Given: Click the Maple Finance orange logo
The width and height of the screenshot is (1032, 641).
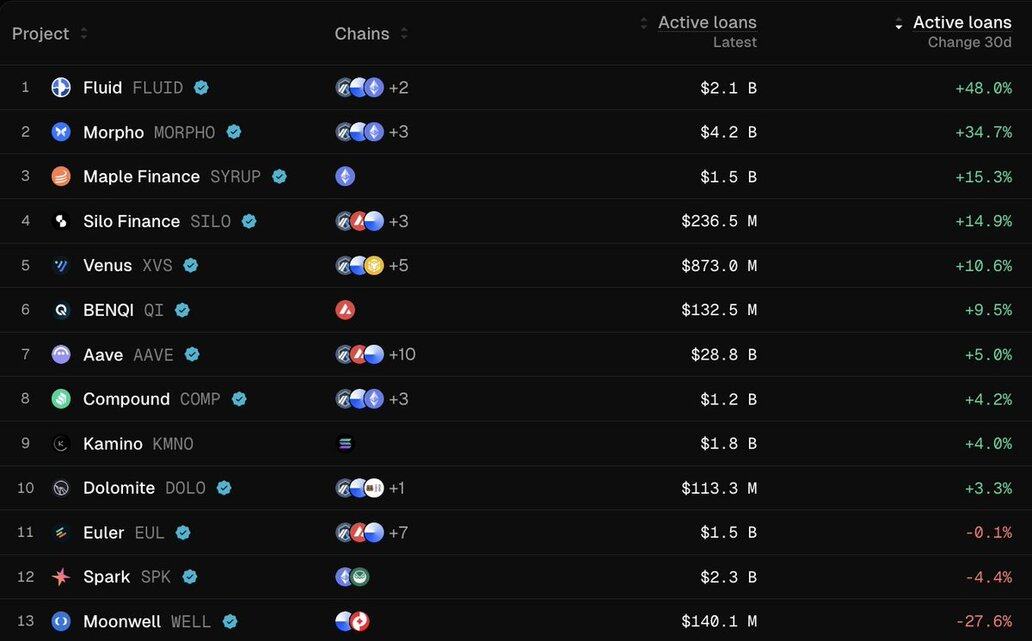Looking at the screenshot, I should click(x=61, y=176).
